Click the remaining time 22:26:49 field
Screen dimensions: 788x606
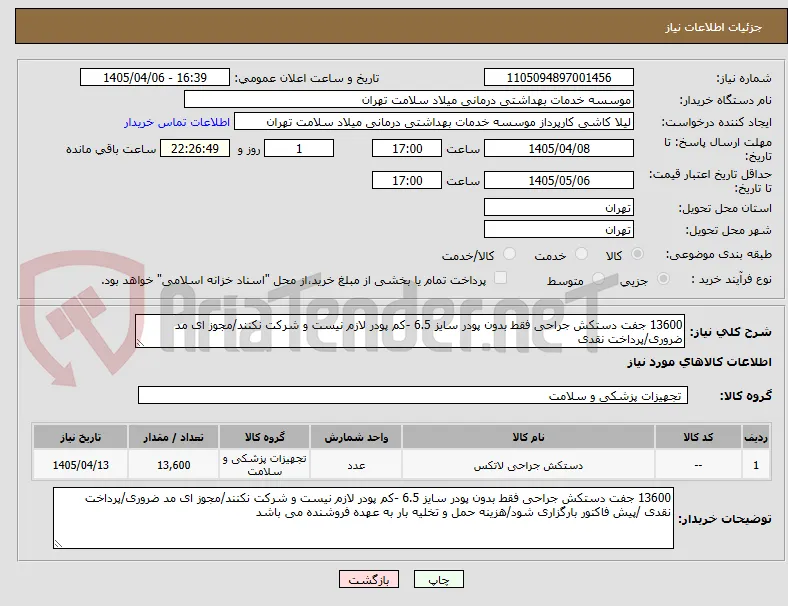(195, 148)
